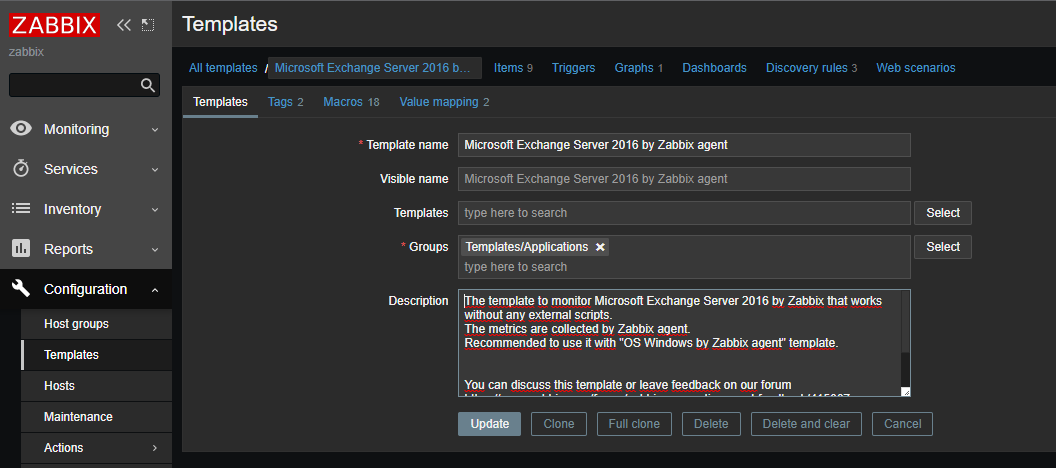1056x468 pixels.
Task: Select the Templates form tab
Action: tap(220, 102)
